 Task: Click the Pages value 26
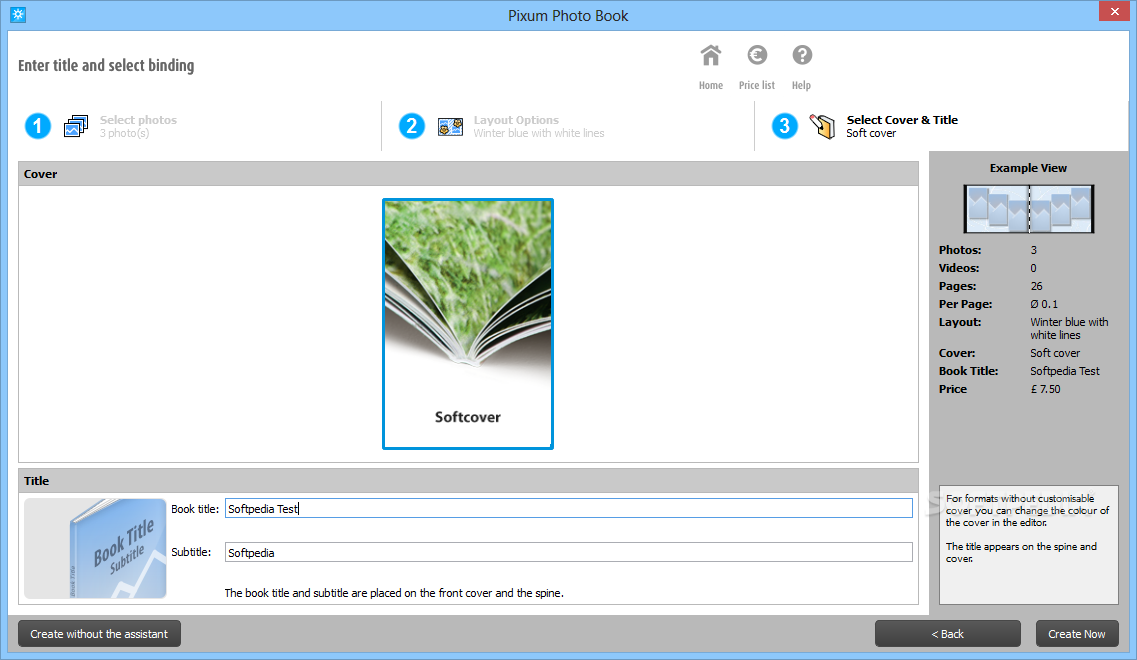point(1036,286)
